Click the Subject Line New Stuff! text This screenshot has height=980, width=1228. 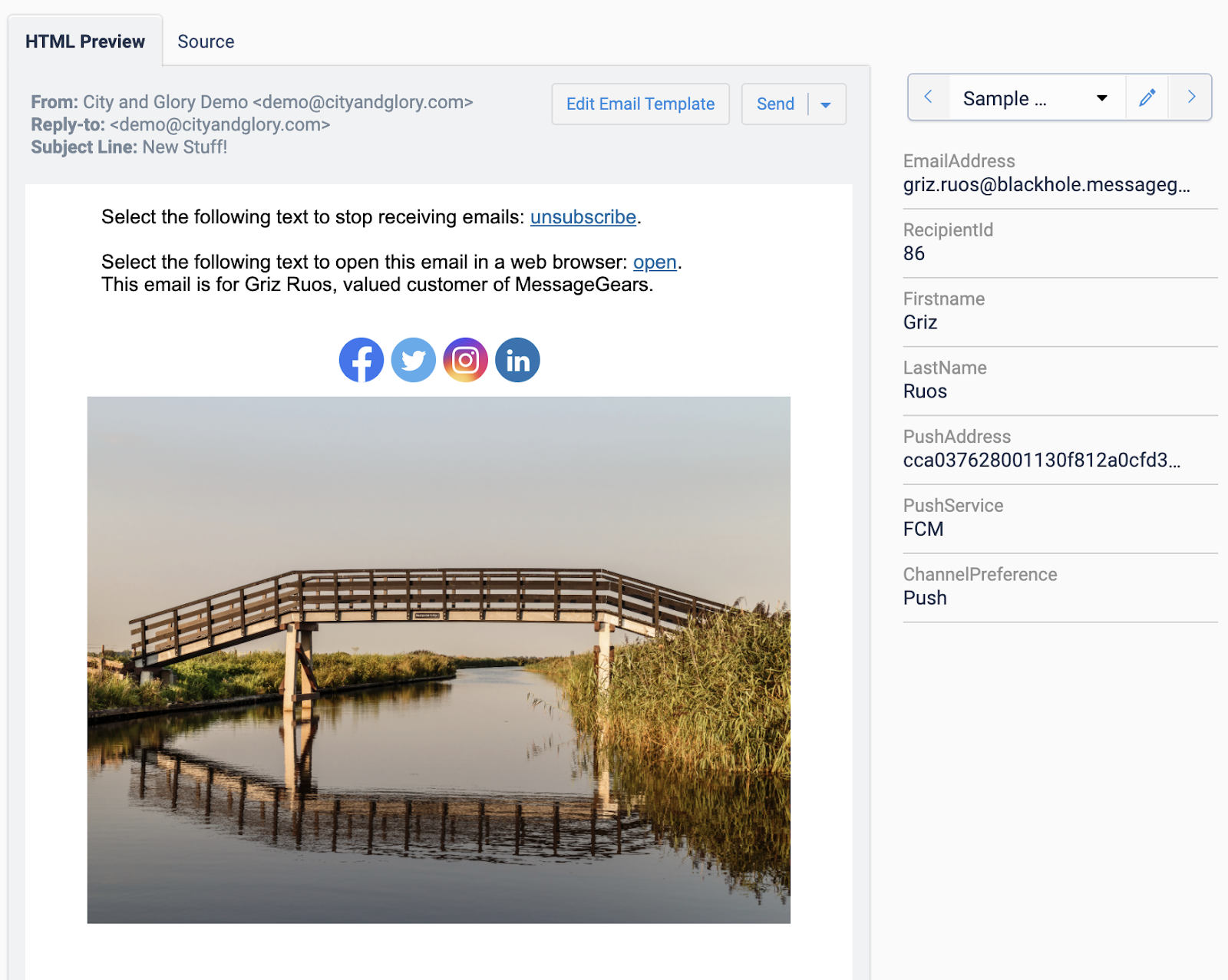click(x=129, y=147)
